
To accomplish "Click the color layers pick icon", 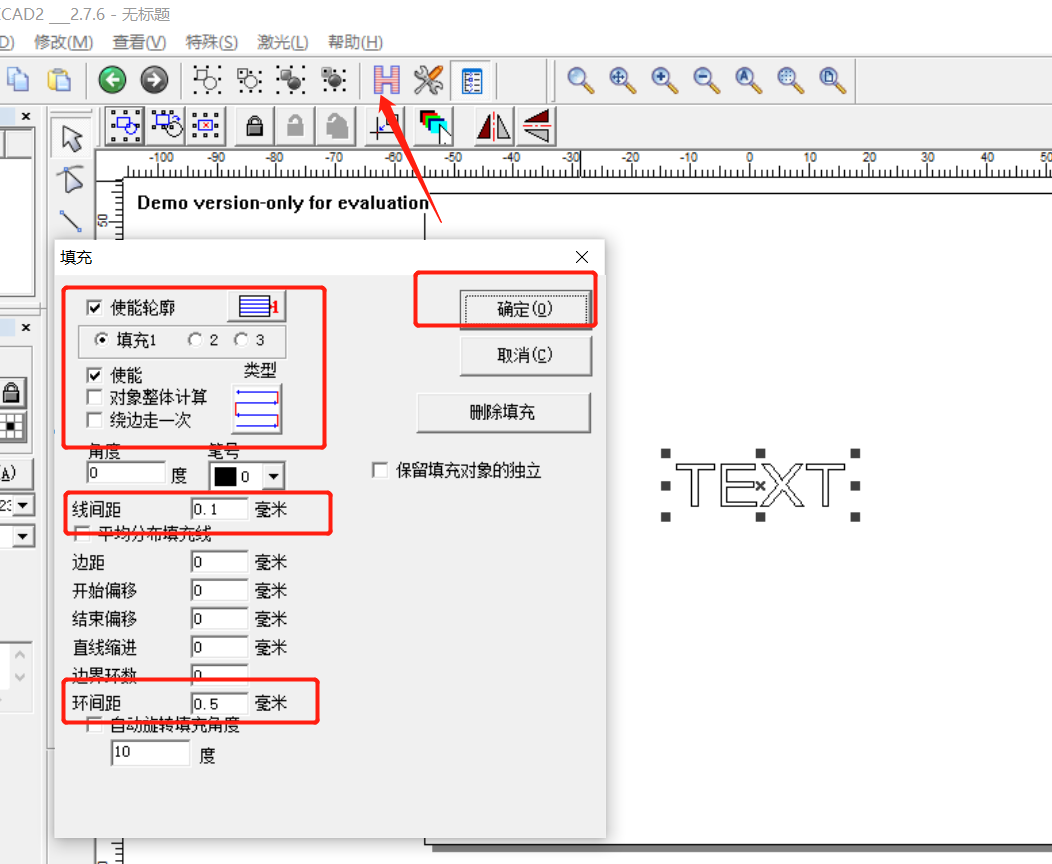I will pyautogui.click(x=435, y=126).
